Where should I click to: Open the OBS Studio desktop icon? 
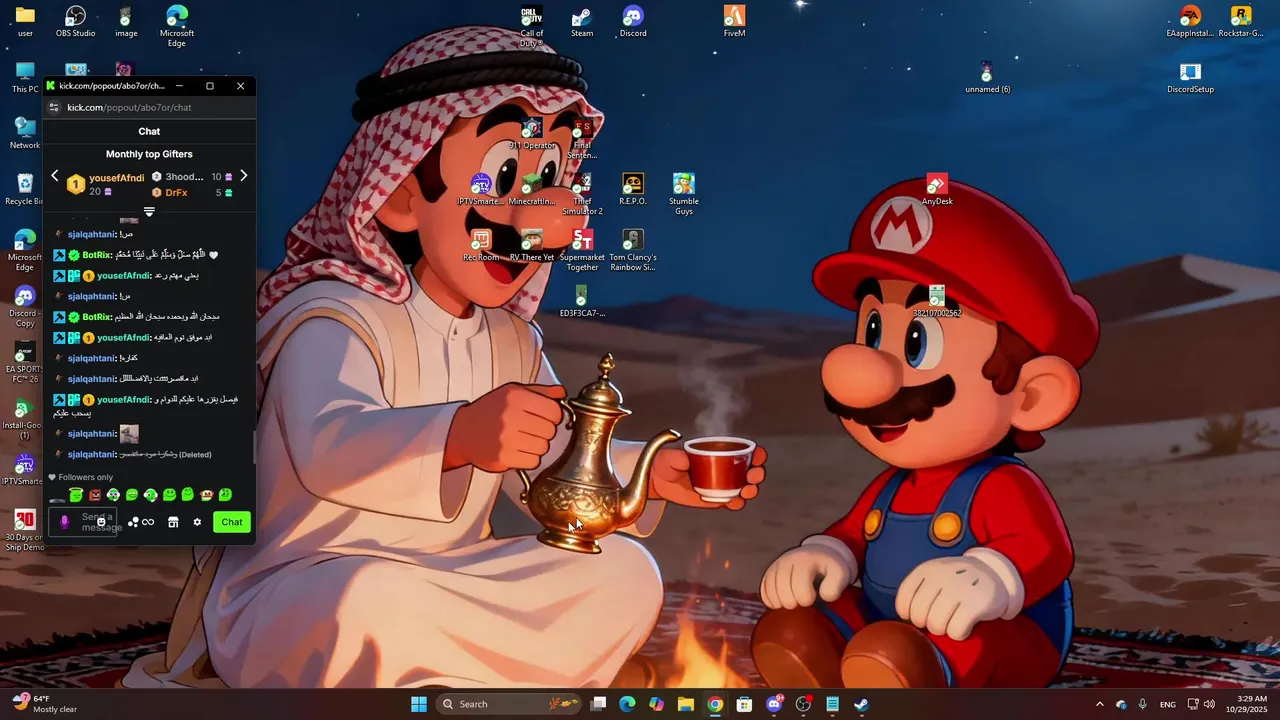tap(75, 21)
